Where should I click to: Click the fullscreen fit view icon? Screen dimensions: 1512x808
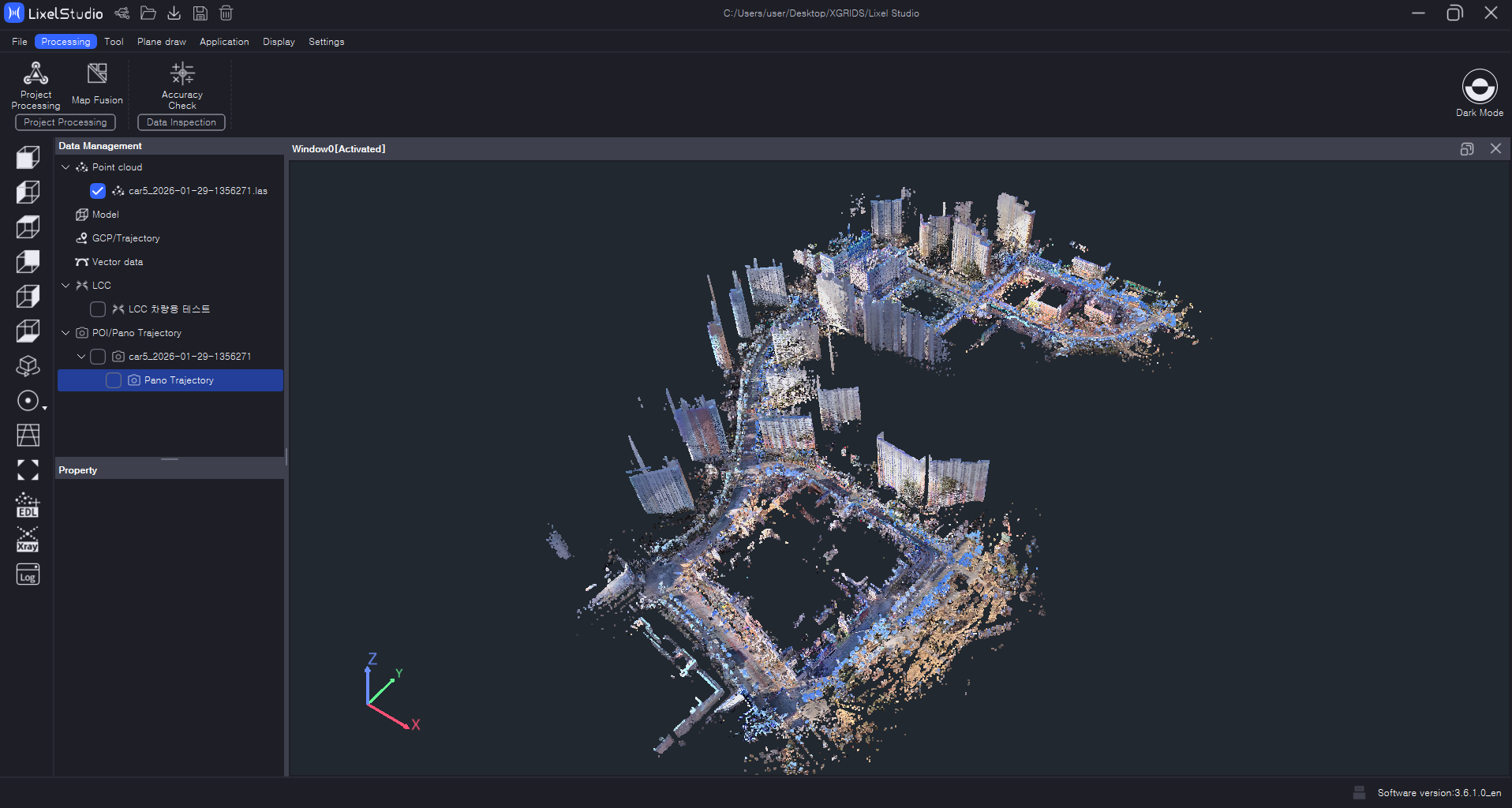(28, 470)
